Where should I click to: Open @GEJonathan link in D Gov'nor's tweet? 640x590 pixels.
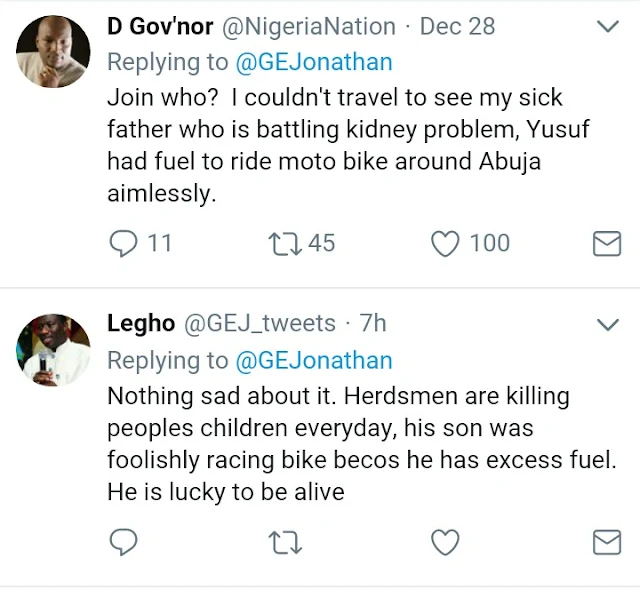[314, 62]
